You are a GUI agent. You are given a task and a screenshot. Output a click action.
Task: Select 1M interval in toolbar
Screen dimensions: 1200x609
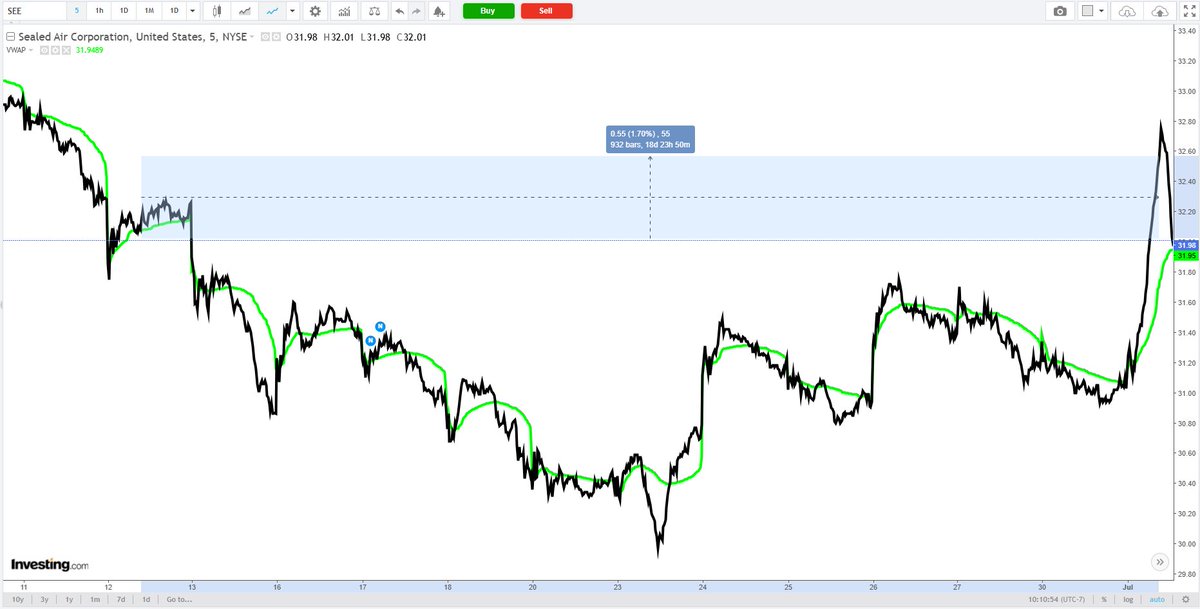pos(149,11)
